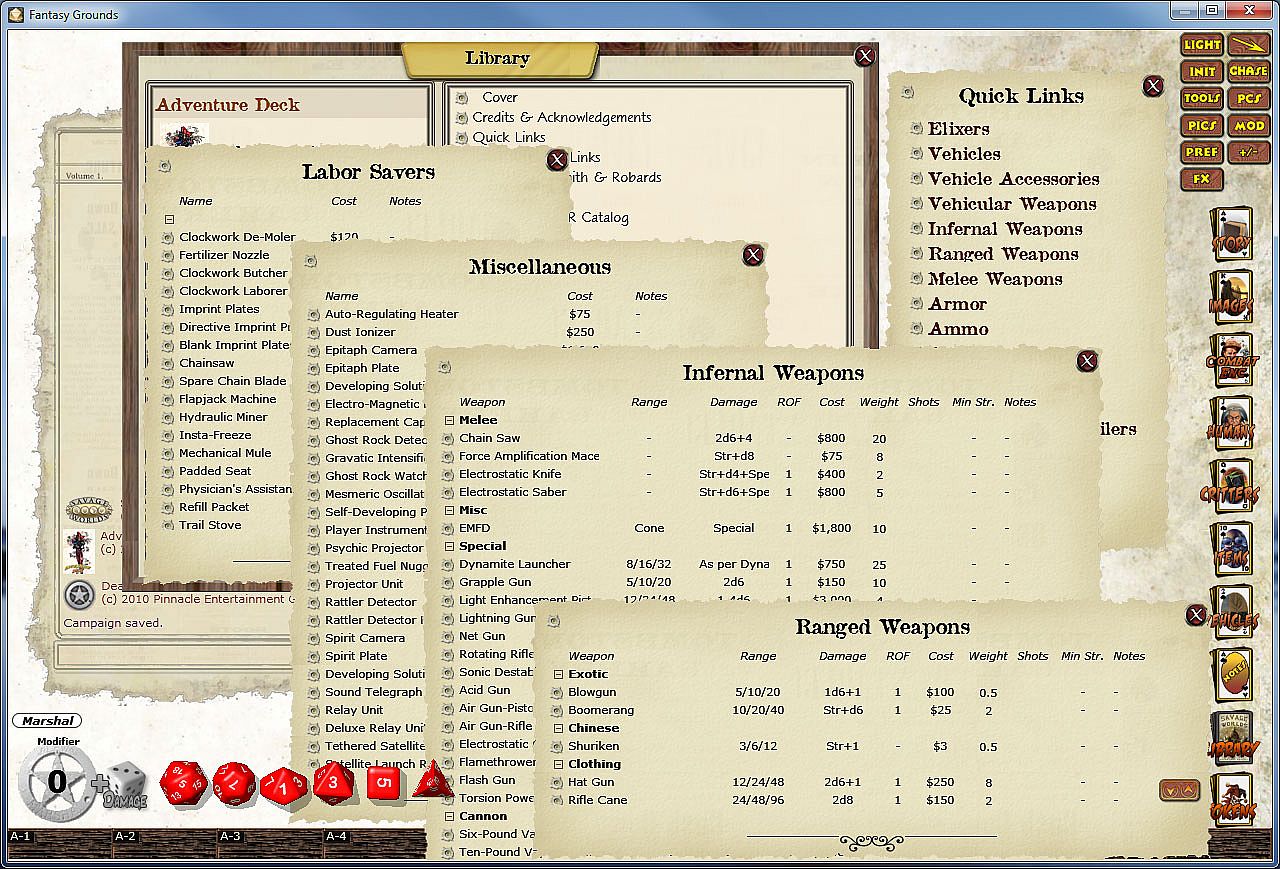Click the white Damage die
Viewport: 1280px width, 869px height.
pyautogui.click(x=126, y=784)
